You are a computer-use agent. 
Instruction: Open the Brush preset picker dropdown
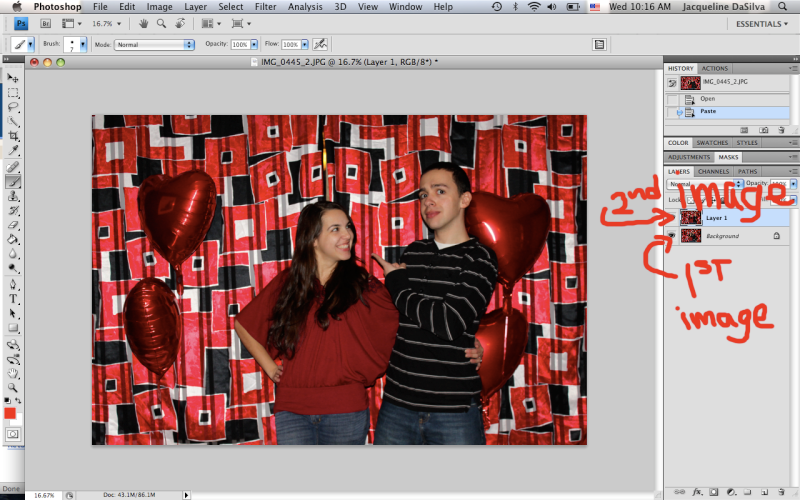coord(83,44)
